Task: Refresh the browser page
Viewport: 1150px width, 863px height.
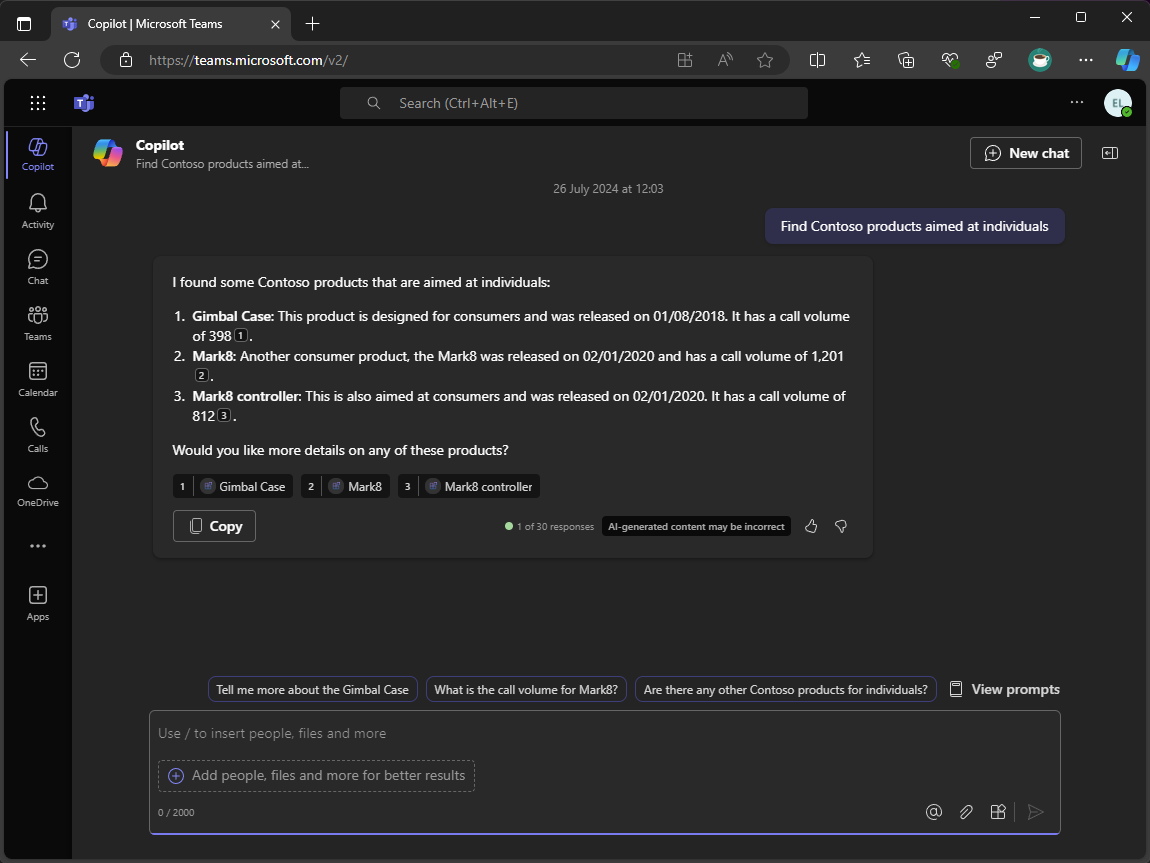Action: (x=72, y=60)
